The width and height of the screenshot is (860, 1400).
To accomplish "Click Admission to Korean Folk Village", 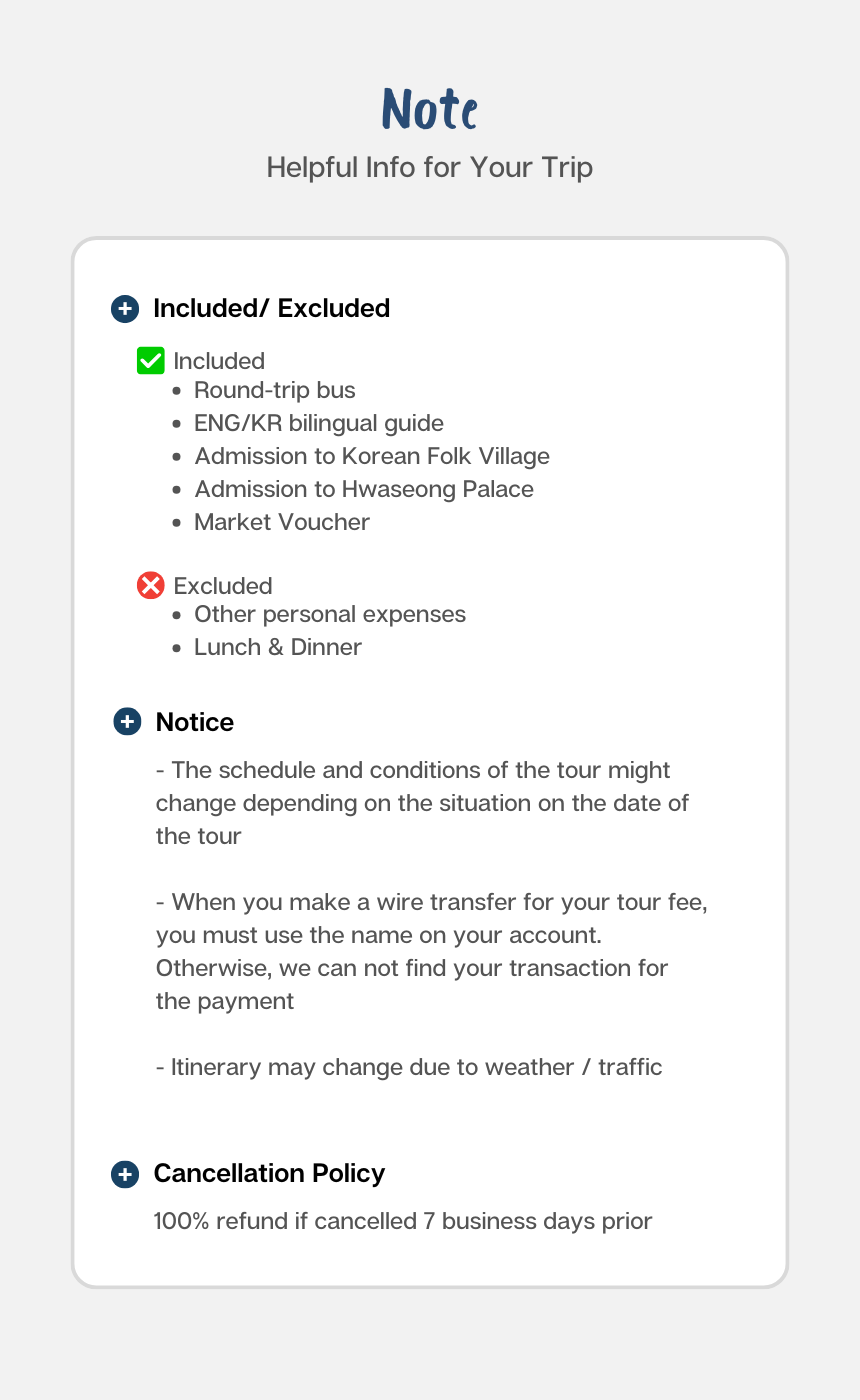I will click(372, 456).
